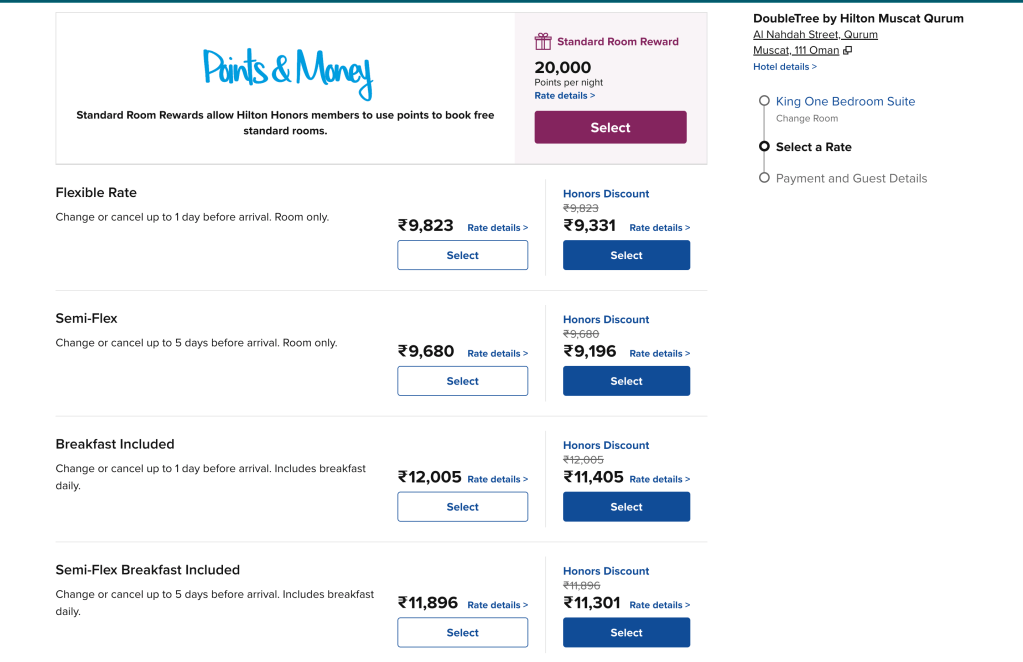Screen dimensions: 1023x662
Task: Click the Points & Money logo
Action: click(x=287, y=71)
